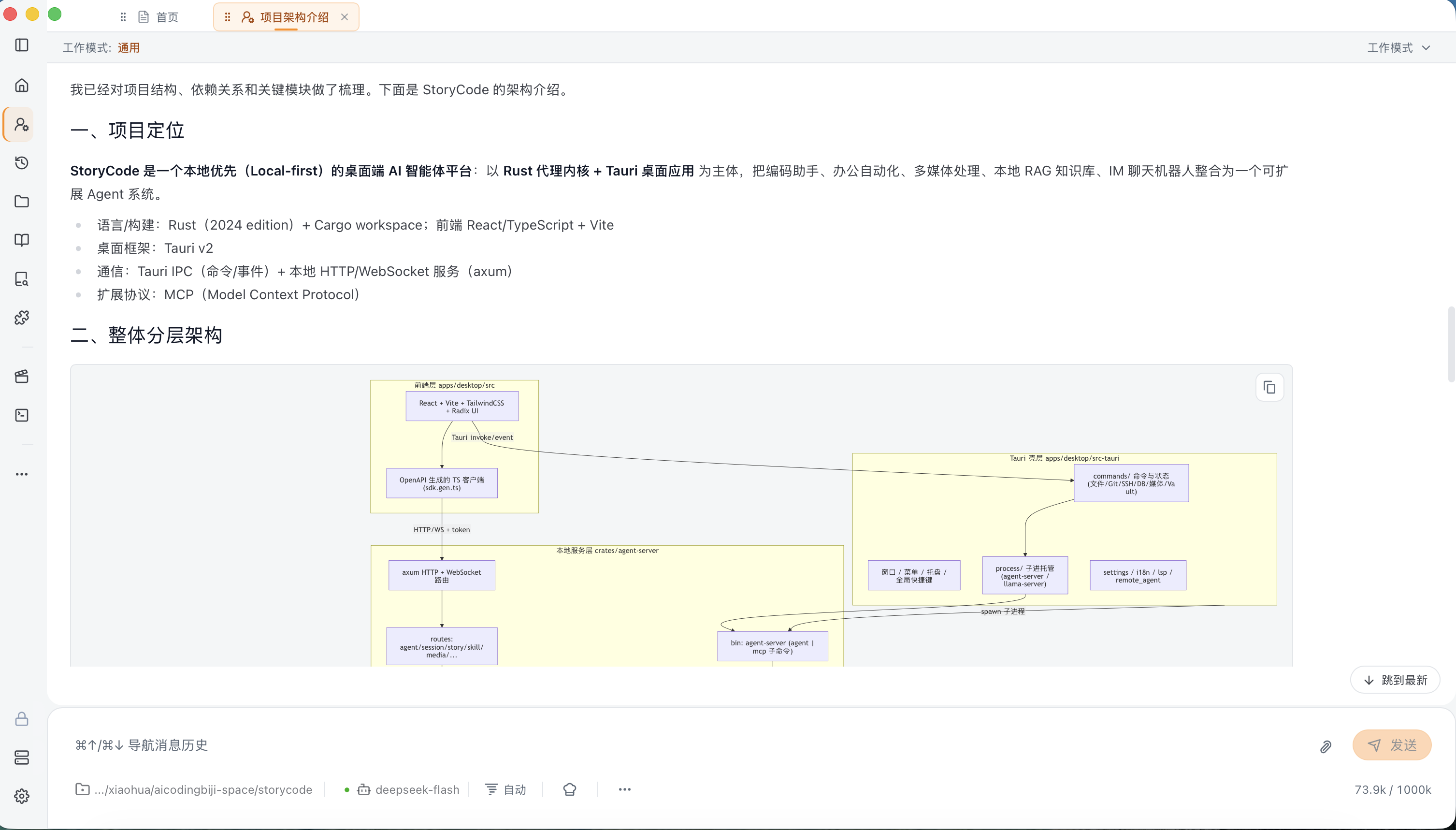Open the open-book knowledge icon
Viewport: 1456px width, 830px height.
(22, 240)
